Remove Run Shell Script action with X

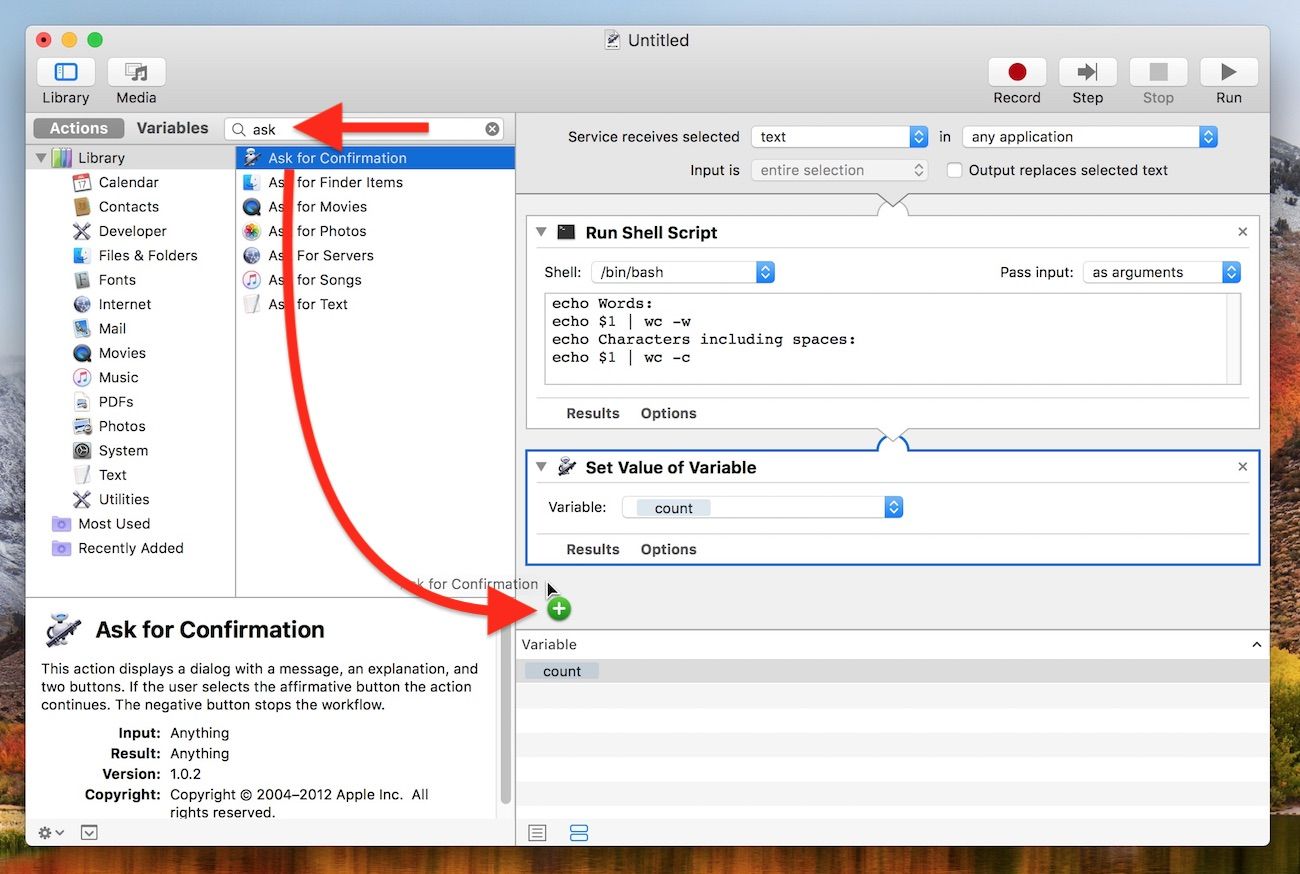[1243, 232]
